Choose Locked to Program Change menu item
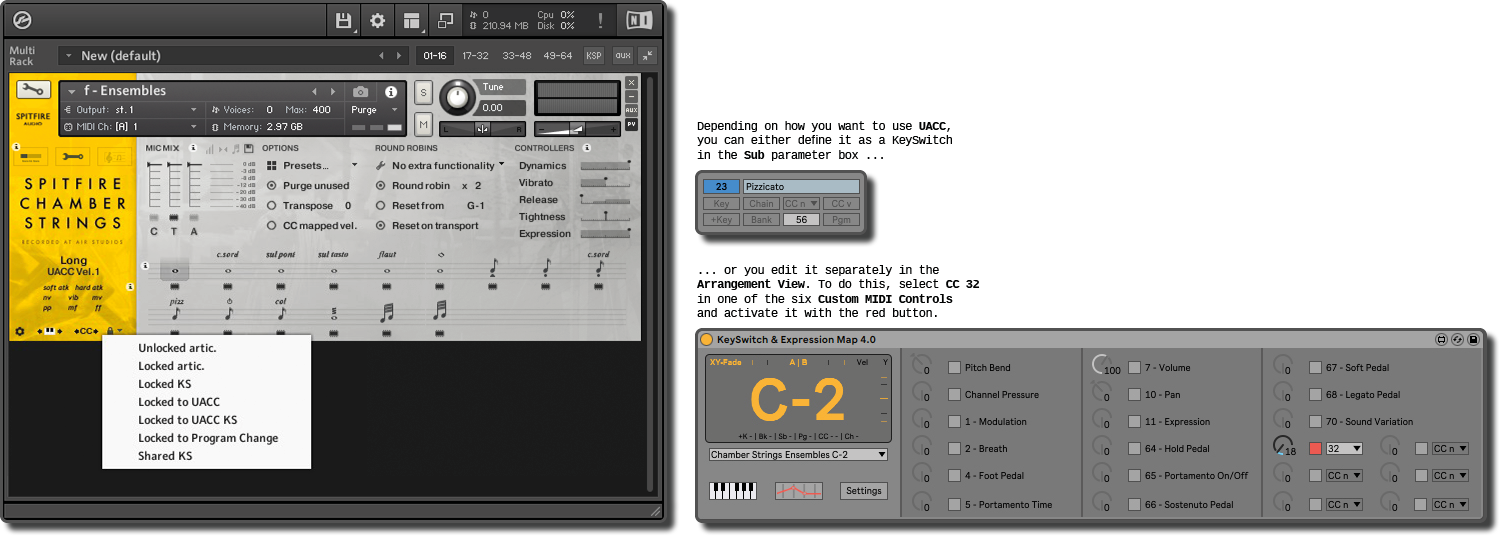This screenshot has height=536, width=1500. coord(208,438)
